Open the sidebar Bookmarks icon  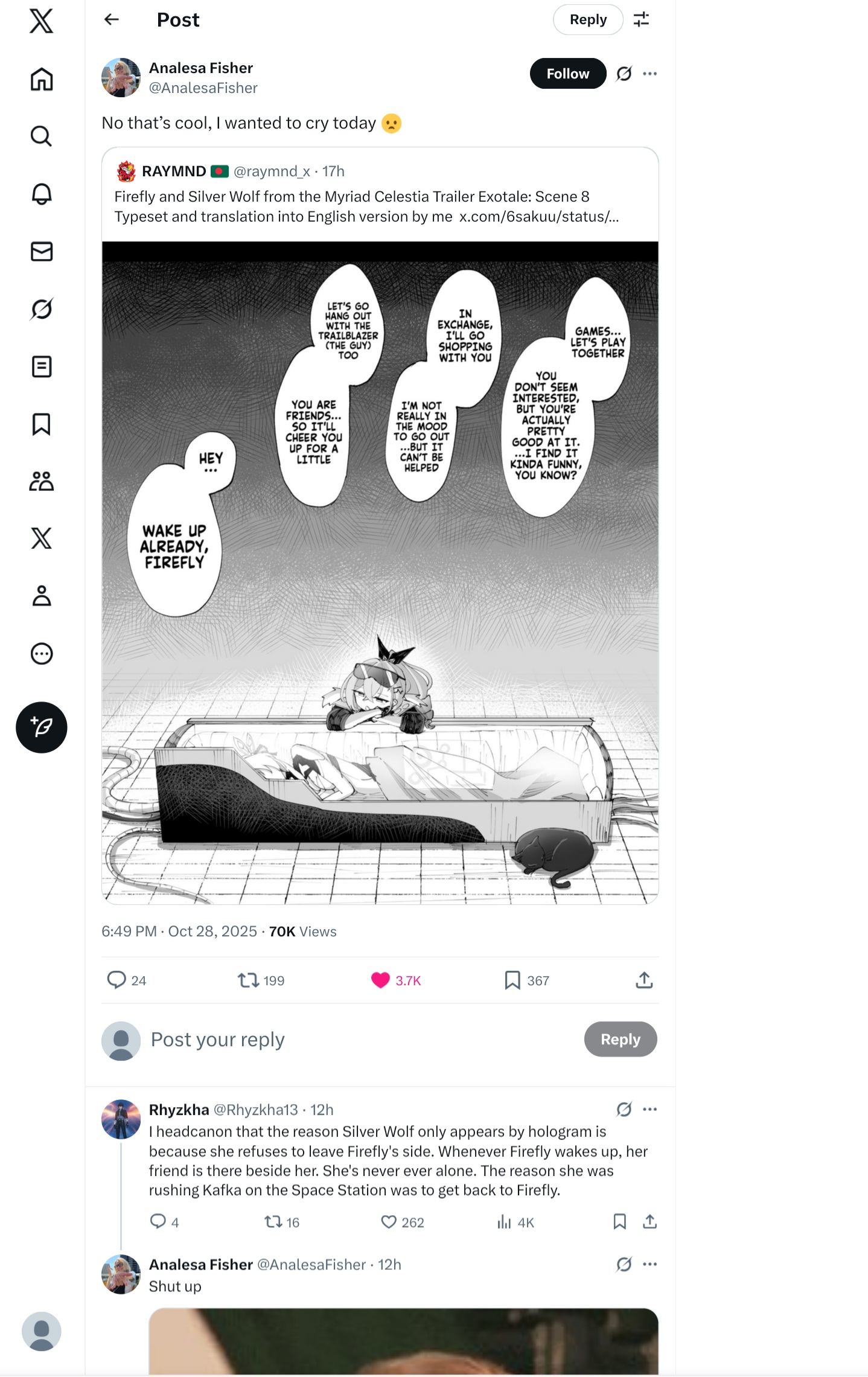coord(42,424)
